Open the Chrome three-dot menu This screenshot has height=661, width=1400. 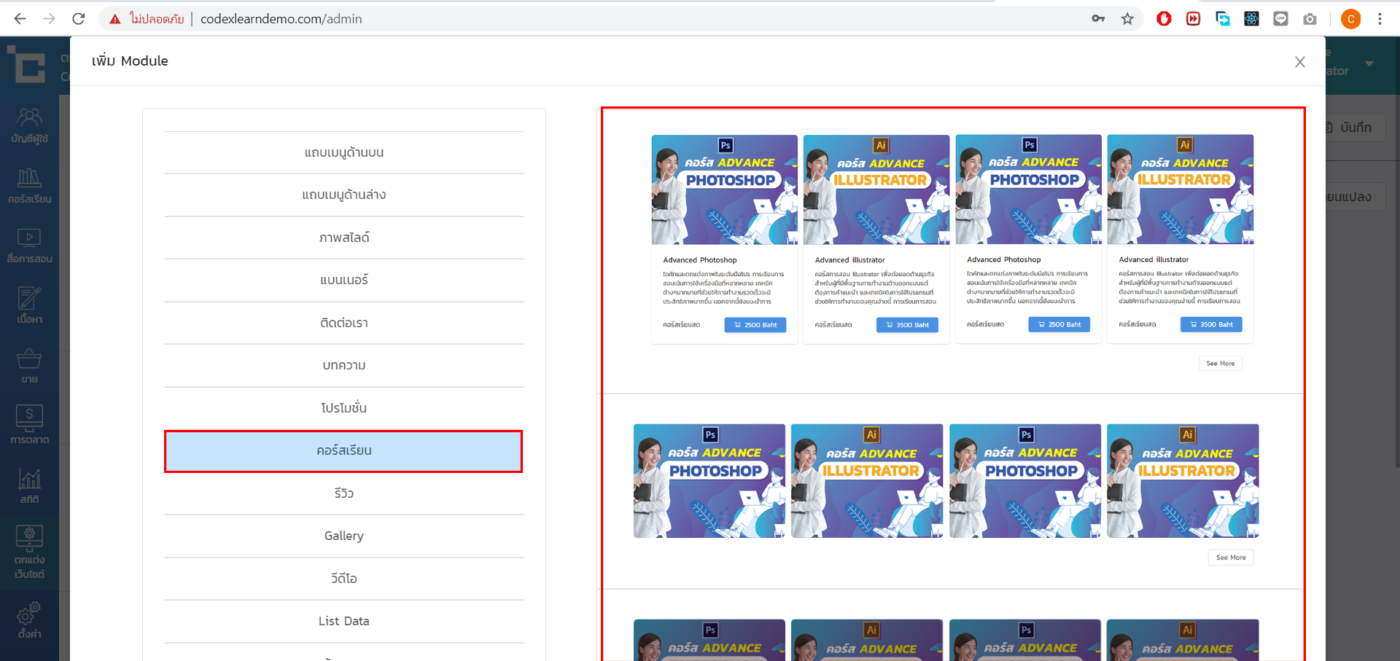(1380, 19)
